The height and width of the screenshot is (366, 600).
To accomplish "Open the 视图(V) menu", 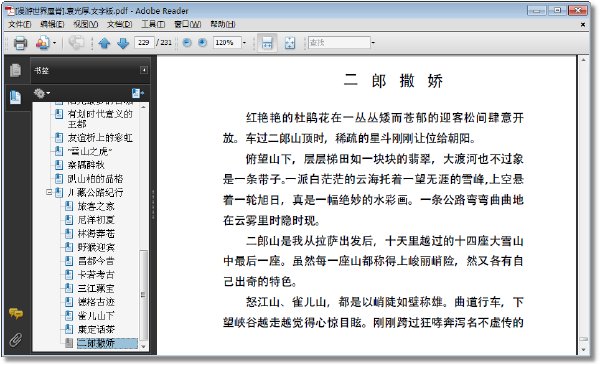I will 86,25.
